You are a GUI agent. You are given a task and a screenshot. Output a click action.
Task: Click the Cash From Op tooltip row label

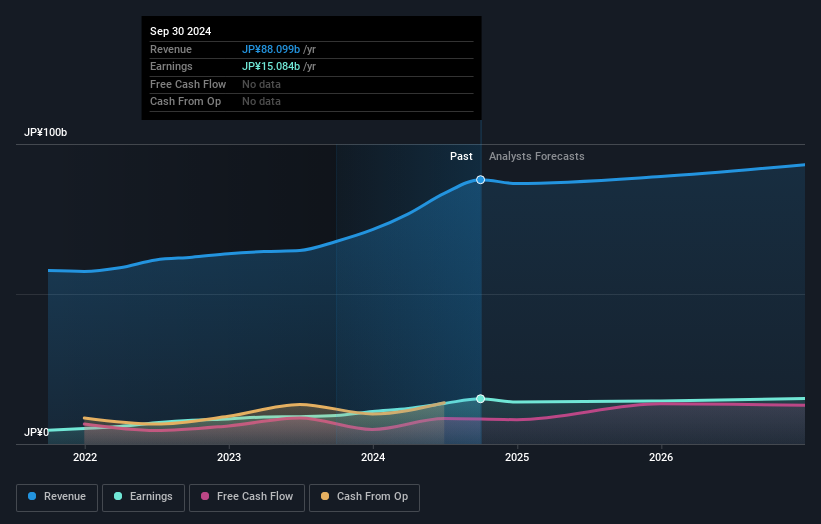tap(185, 102)
